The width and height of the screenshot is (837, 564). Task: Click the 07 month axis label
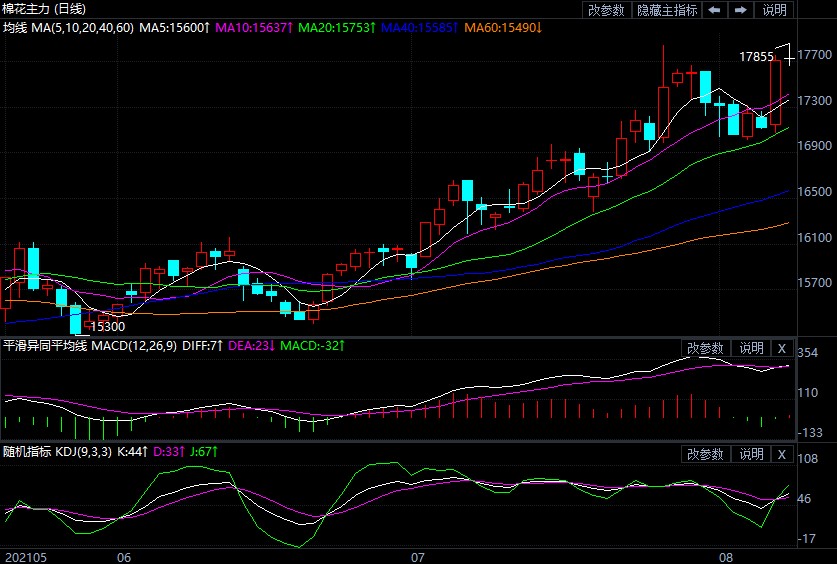pyautogui.click(x=417, y=558)
